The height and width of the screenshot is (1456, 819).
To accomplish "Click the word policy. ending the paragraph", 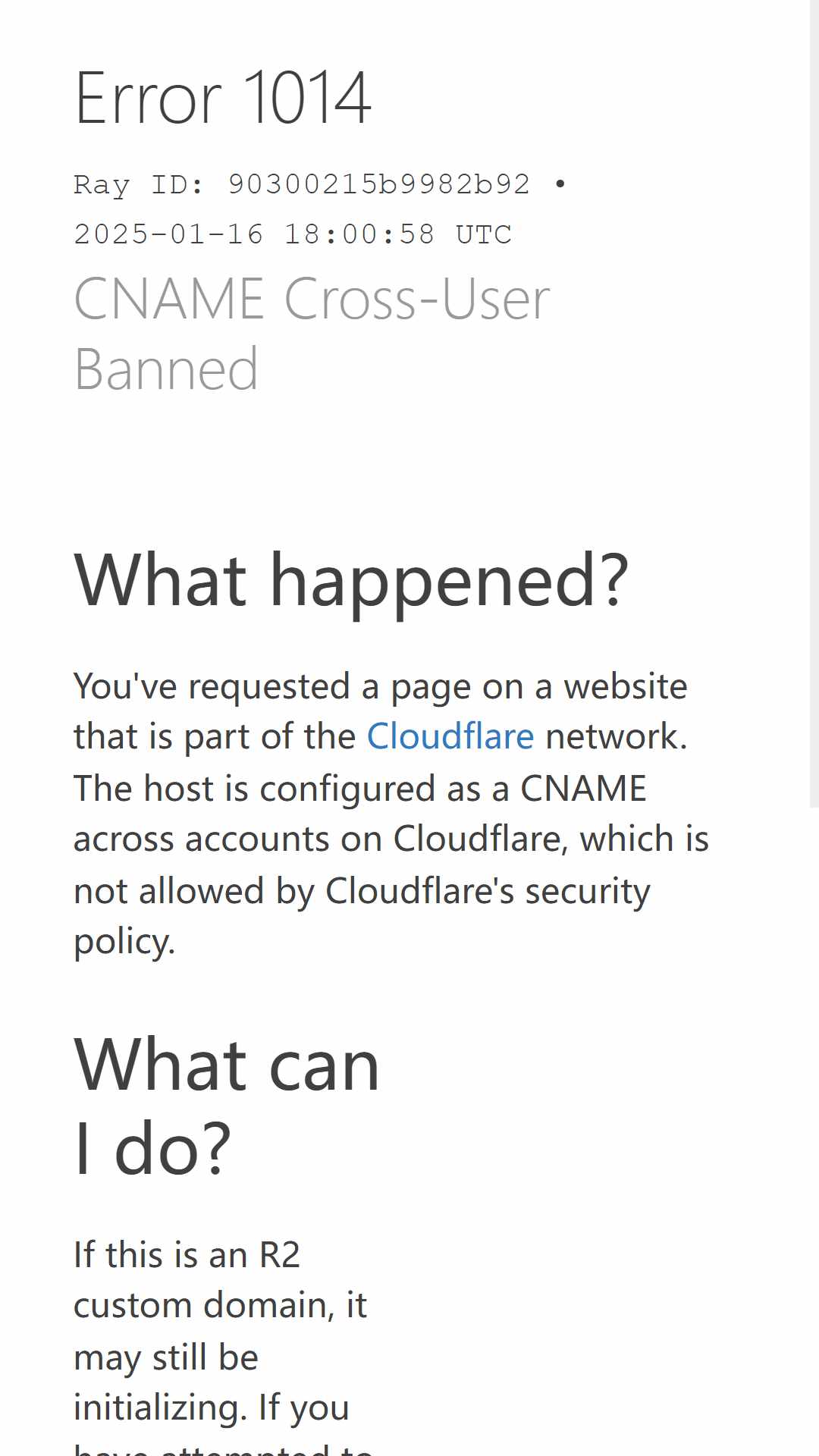I will [x=124, y=942].
